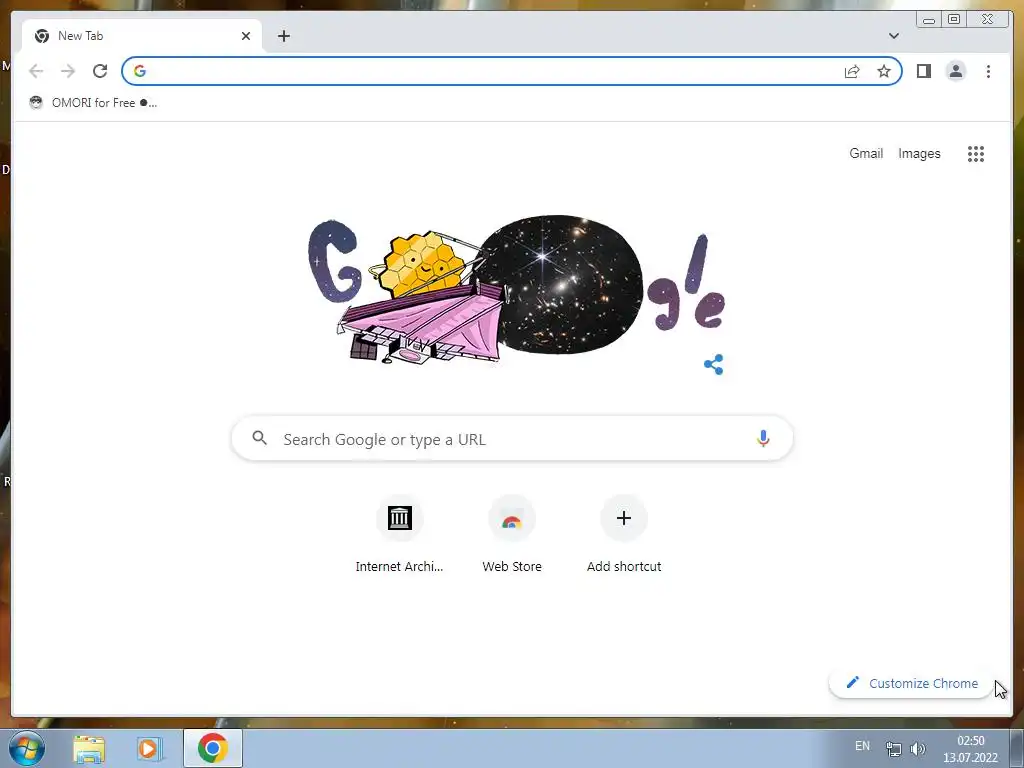Image resolution: width=1024 pixels, height=768 pixels.
Task: Open the Images link
Action: [919, 153]
